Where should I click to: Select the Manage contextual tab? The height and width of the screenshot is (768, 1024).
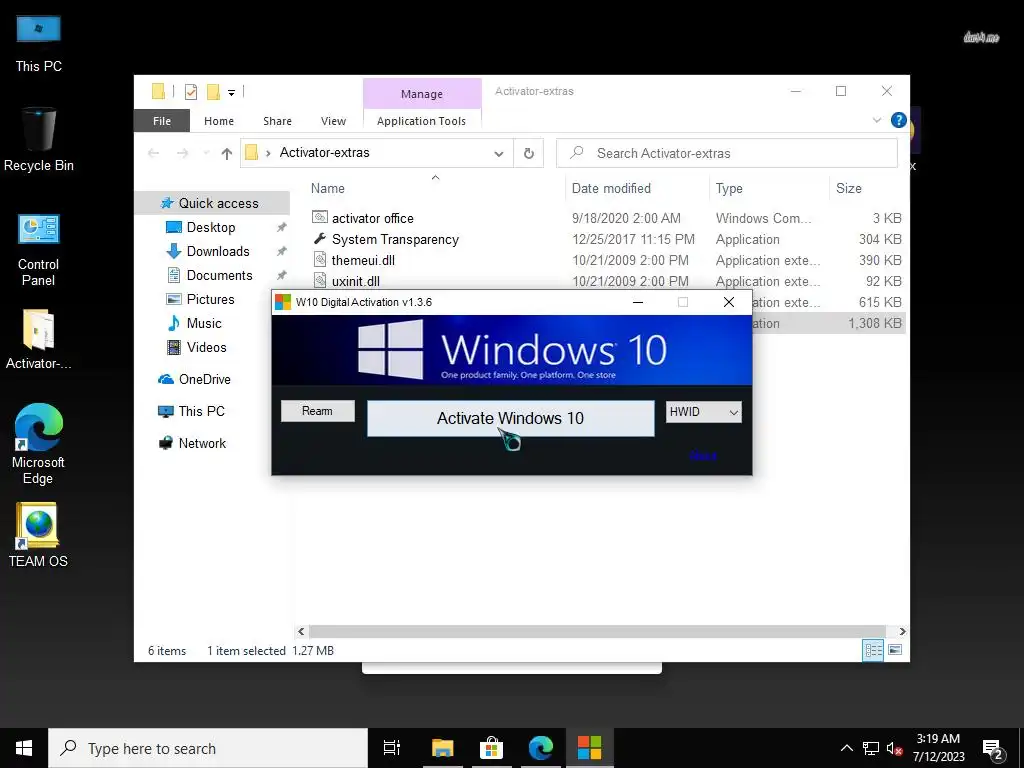[421, 94]
